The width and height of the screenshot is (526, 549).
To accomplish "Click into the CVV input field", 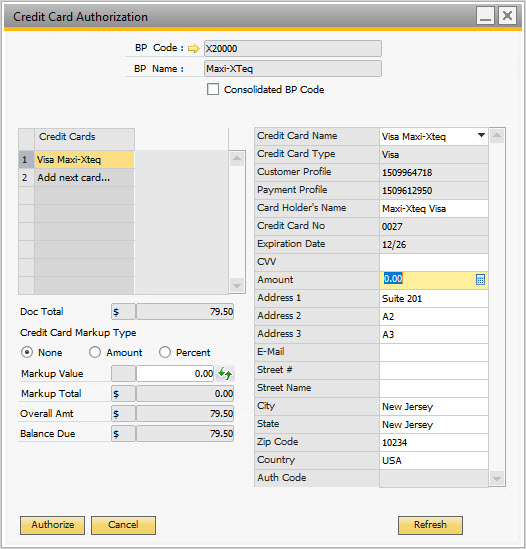I will pos(434,262).
